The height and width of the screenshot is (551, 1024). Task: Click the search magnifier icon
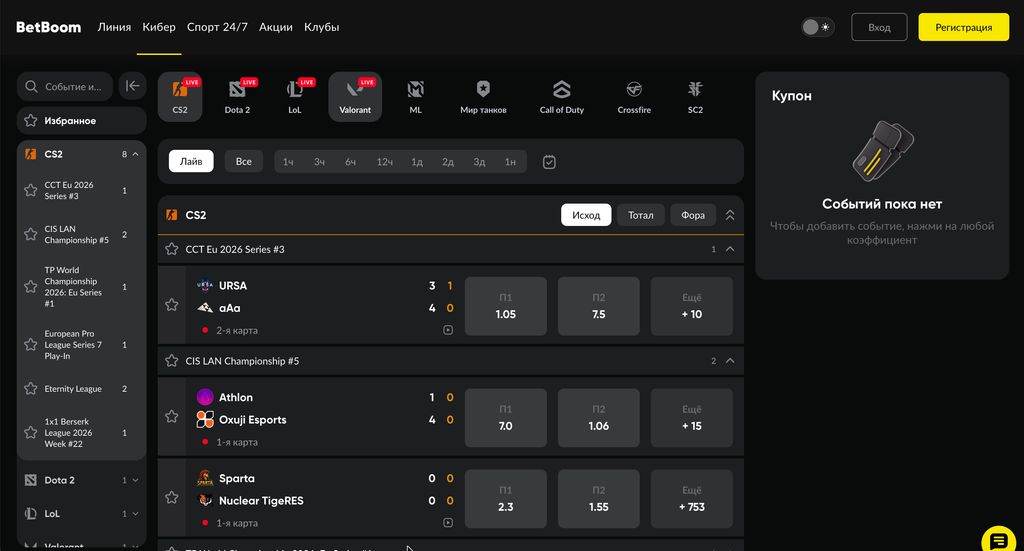click(x=31, y=86)
